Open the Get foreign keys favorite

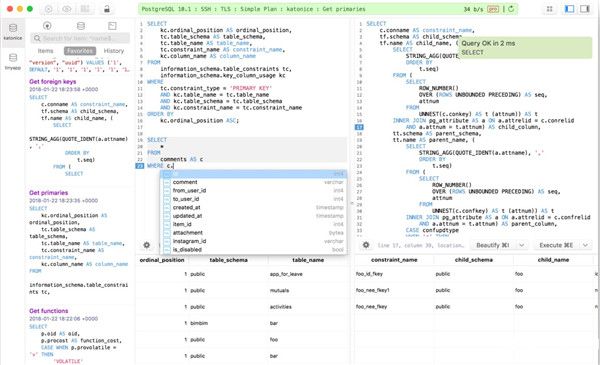click(52, 81)
